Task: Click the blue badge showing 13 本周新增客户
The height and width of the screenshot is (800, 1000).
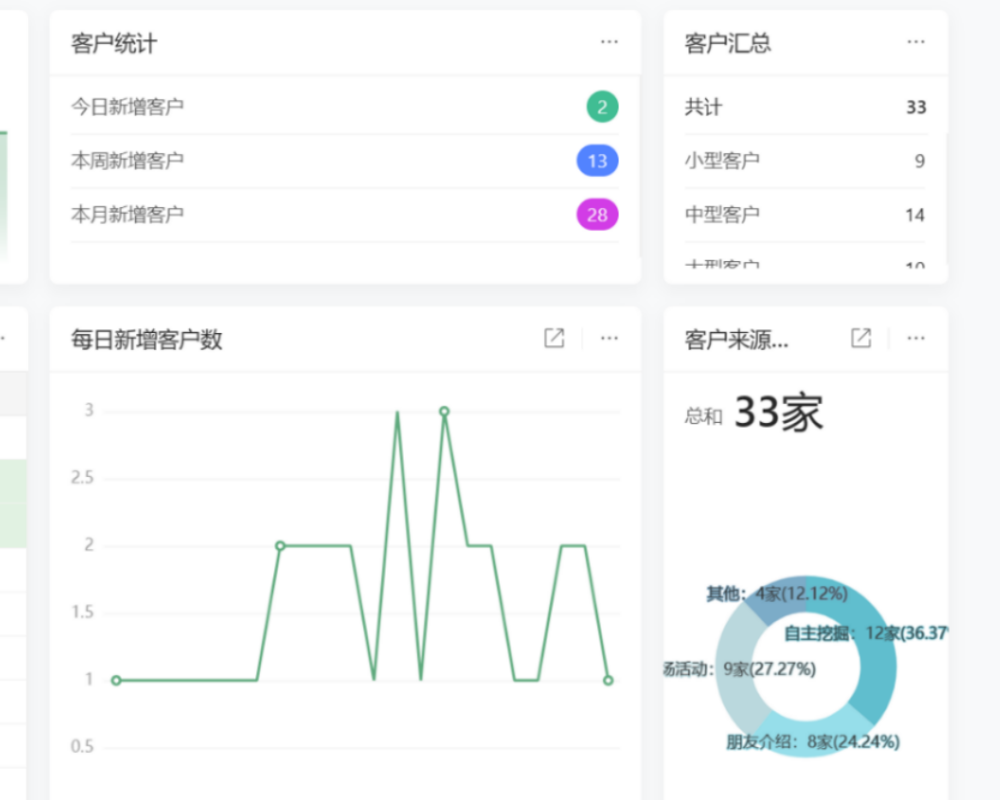Action: [600, 161]
